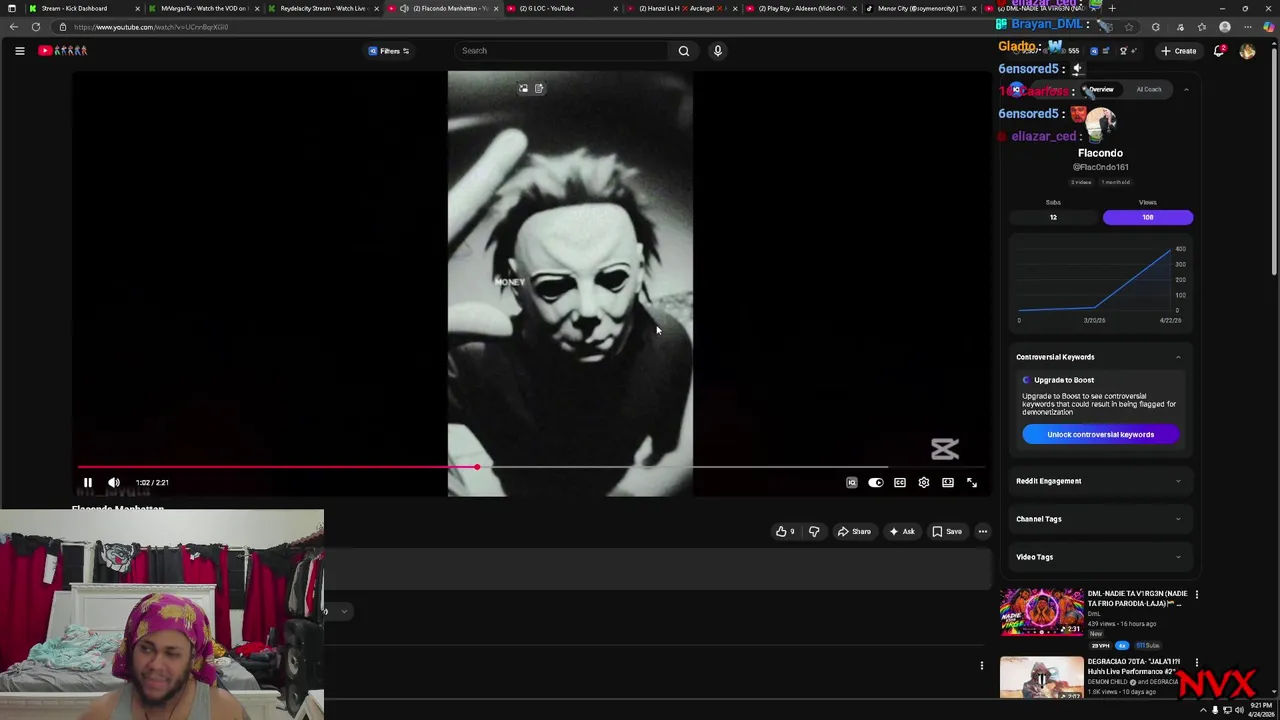Click the vidIQ player overlay icon

tap(852, 483)
